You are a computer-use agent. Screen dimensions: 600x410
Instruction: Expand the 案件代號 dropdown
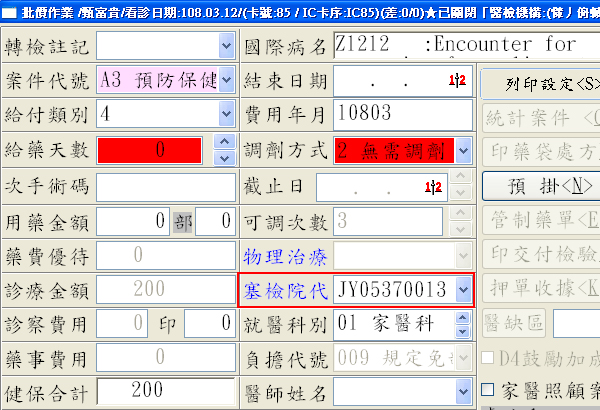point(225,80)
